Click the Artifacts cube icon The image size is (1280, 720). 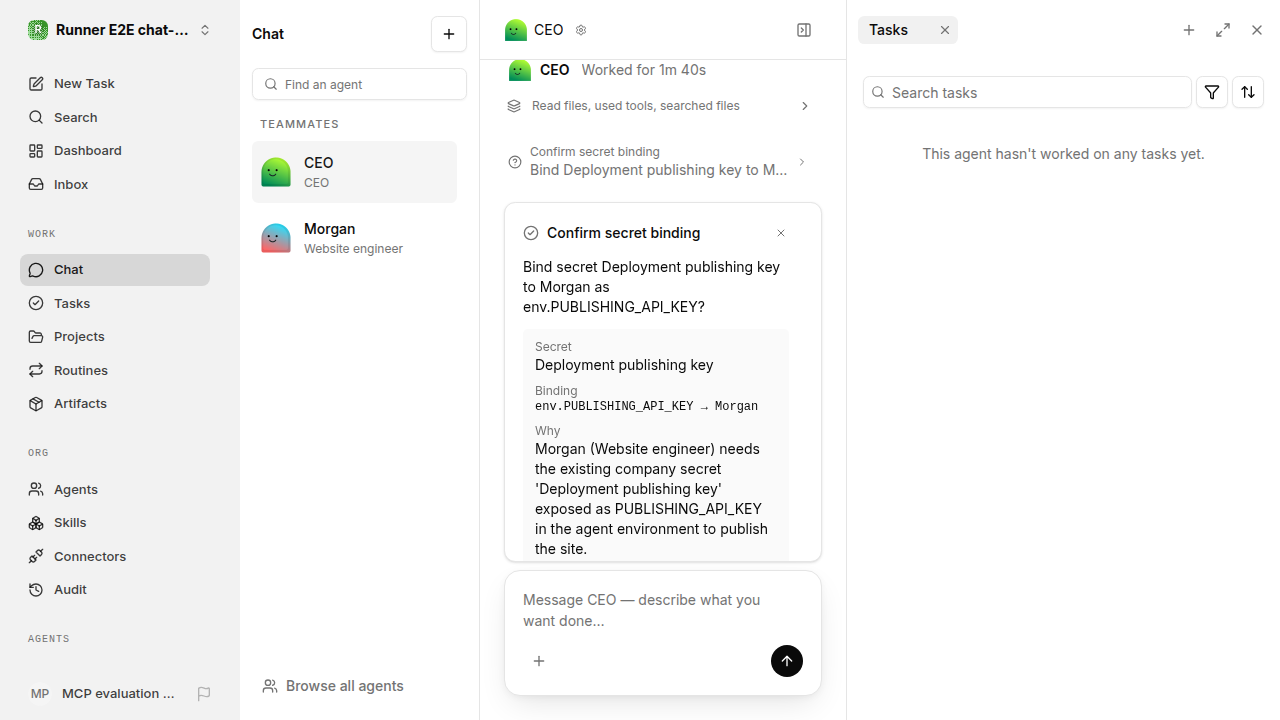(x=36, y=404)
